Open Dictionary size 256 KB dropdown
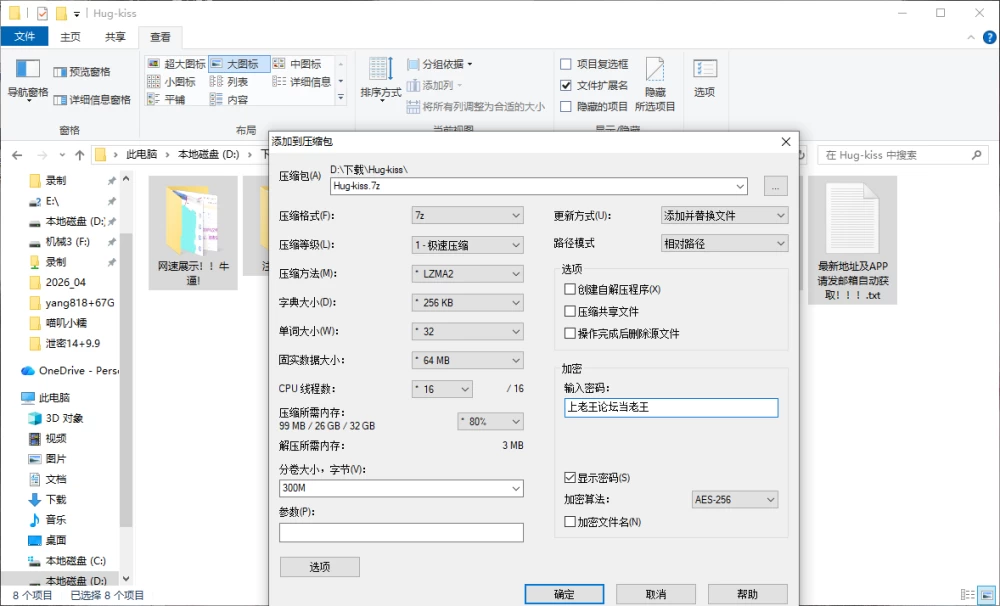The width and height of the screenshot is (1000, 606). click(x=467, y=302)
